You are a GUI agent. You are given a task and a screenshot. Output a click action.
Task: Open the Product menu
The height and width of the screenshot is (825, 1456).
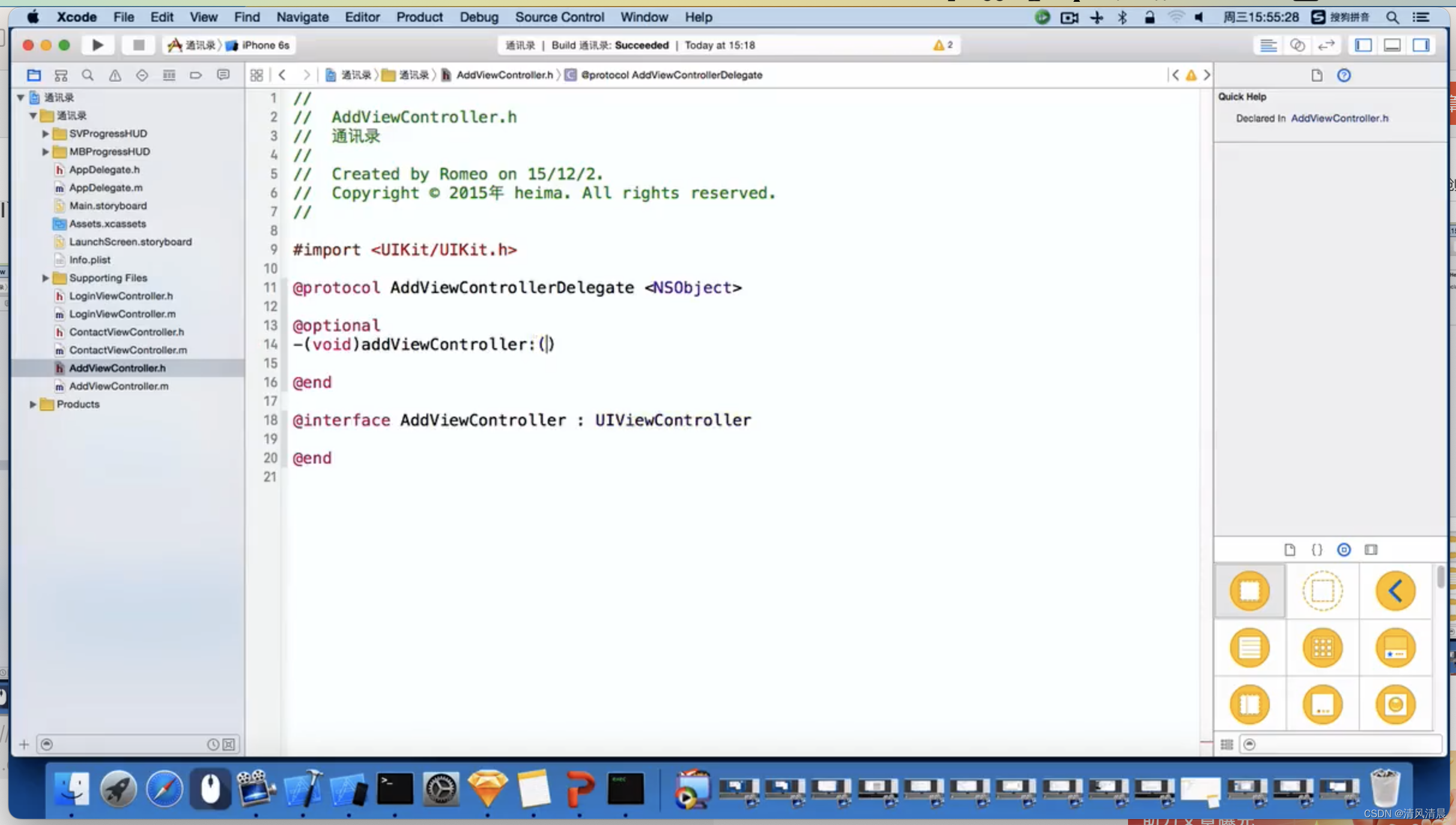(418, 17)
